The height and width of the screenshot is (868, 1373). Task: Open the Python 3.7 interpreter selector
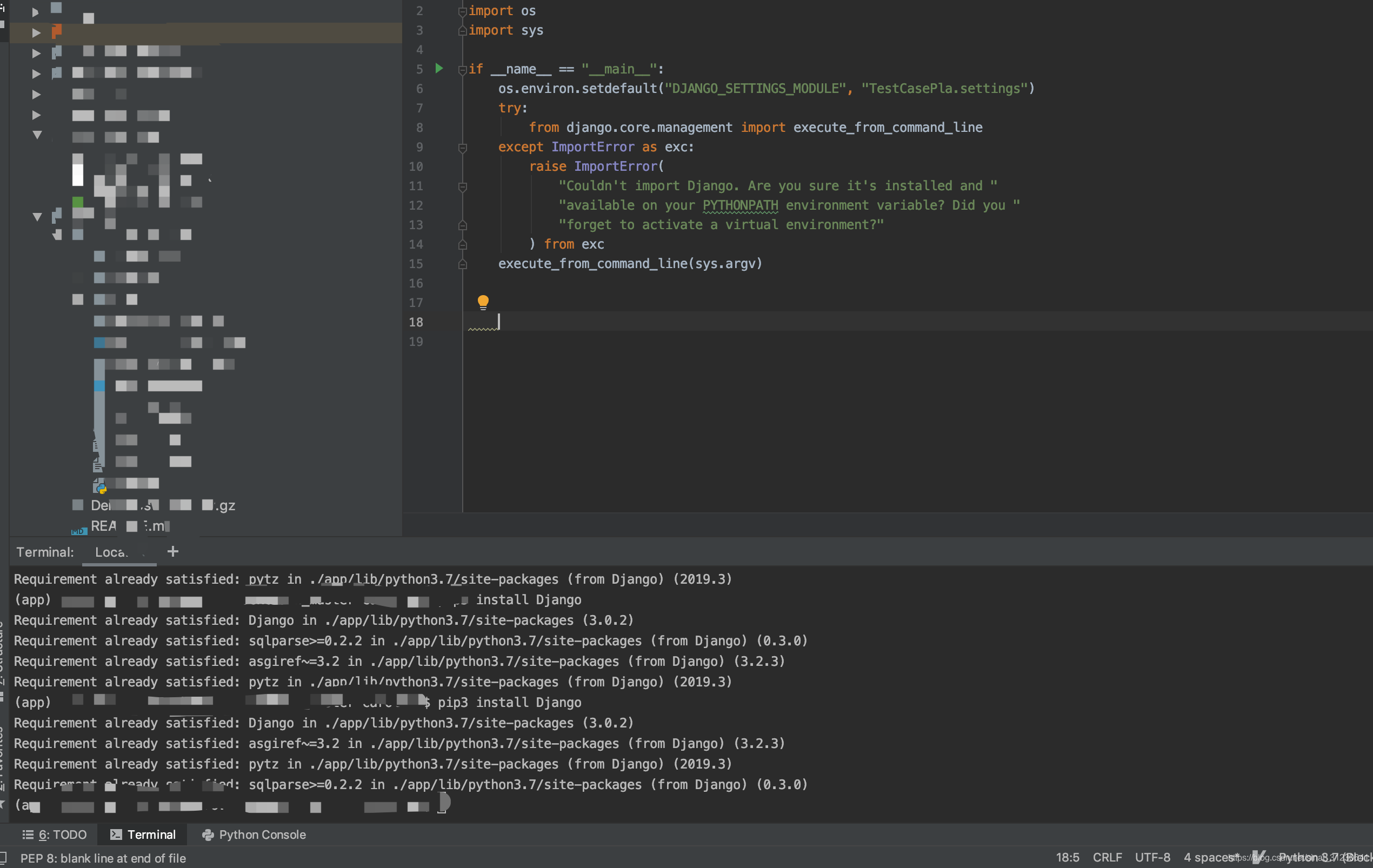[x=1317, y=857]
